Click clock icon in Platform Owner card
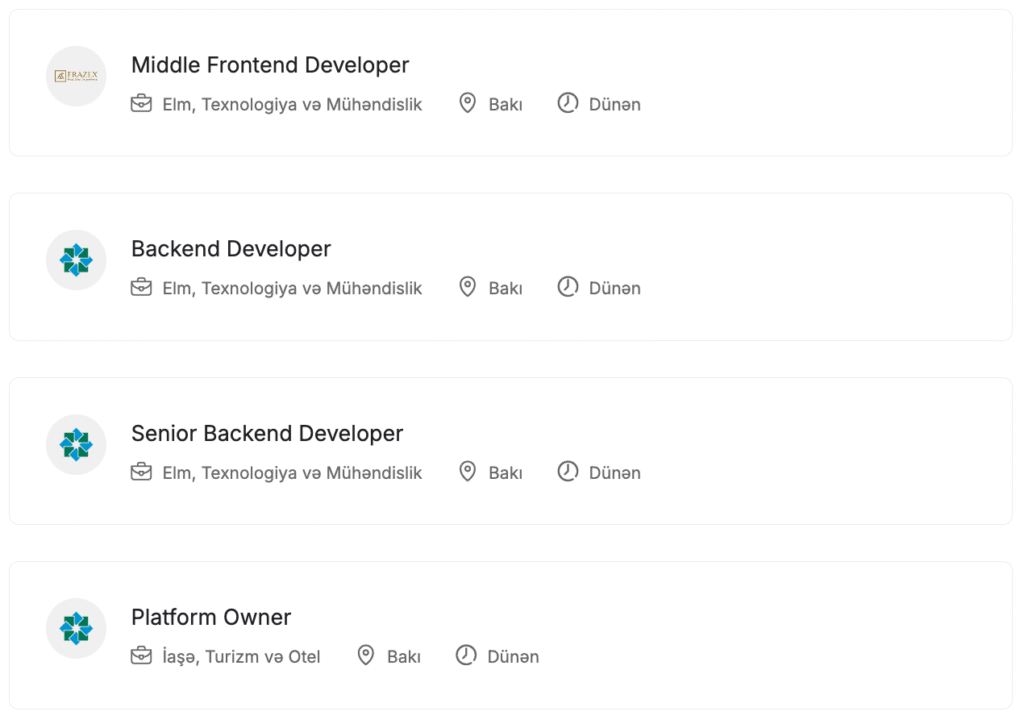Screen dimensions: 1024x724 [466, 656]
